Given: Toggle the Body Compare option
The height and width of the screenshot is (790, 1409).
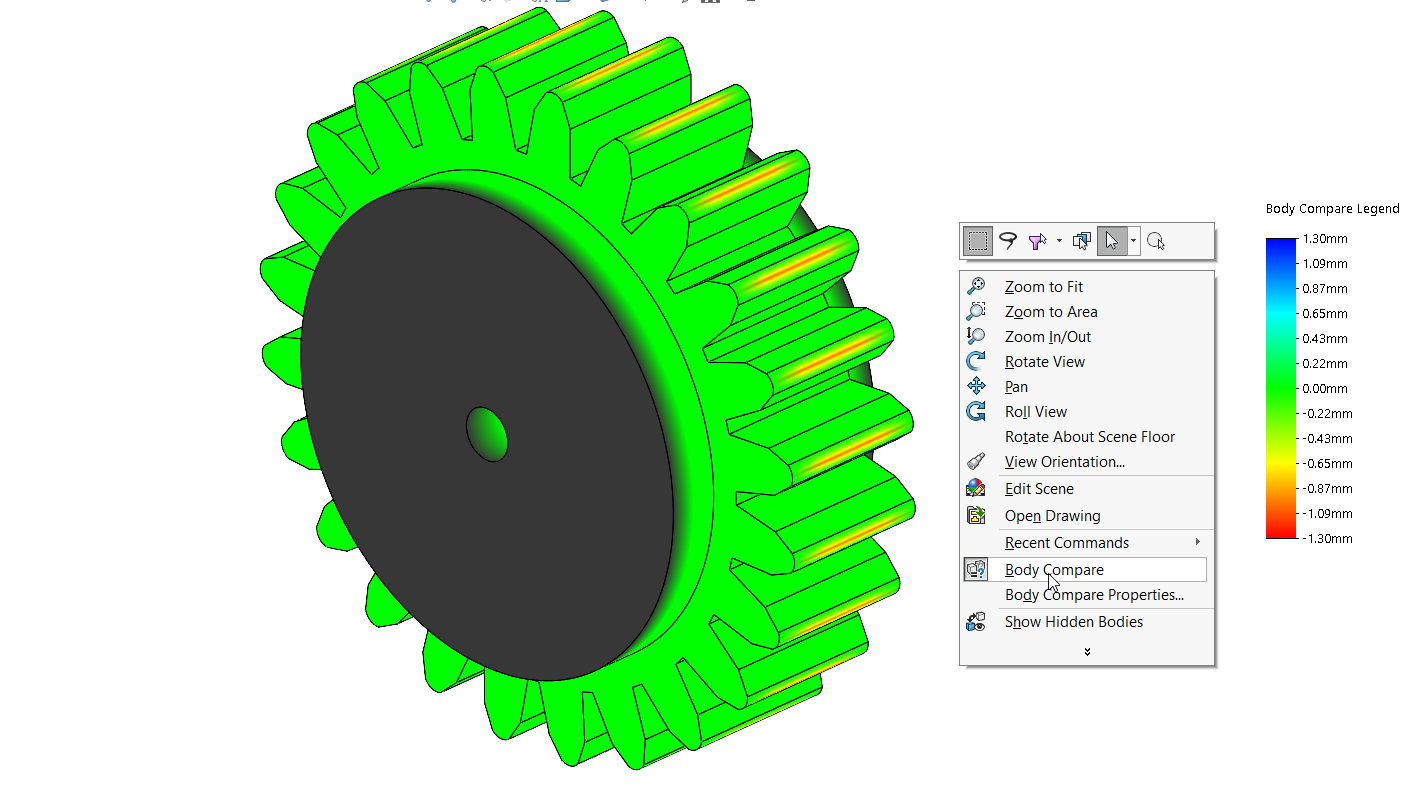Looking at the screenshot, I should pos(1054,570).
